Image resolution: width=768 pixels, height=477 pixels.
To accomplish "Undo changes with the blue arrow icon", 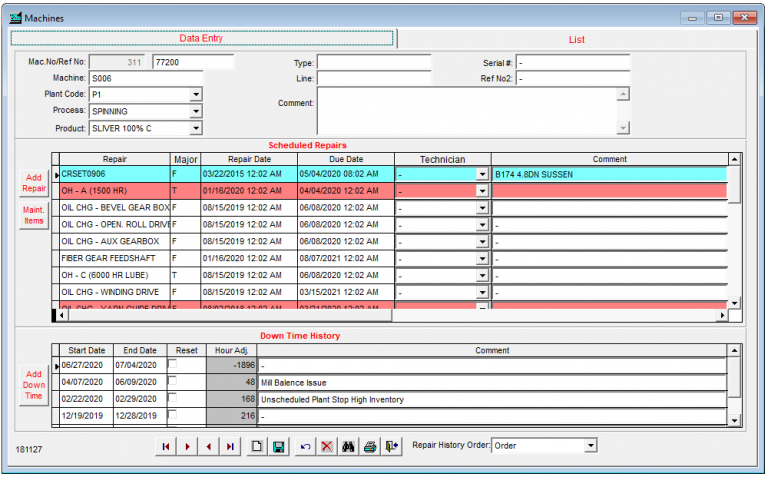I will pyautogui.click(x=306, y=446).
